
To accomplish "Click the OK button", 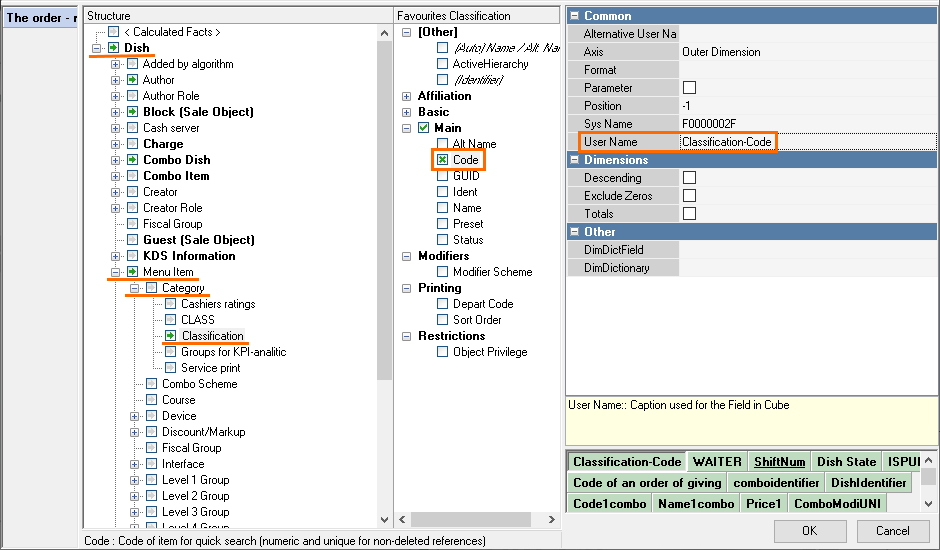I will click(810, 531).
